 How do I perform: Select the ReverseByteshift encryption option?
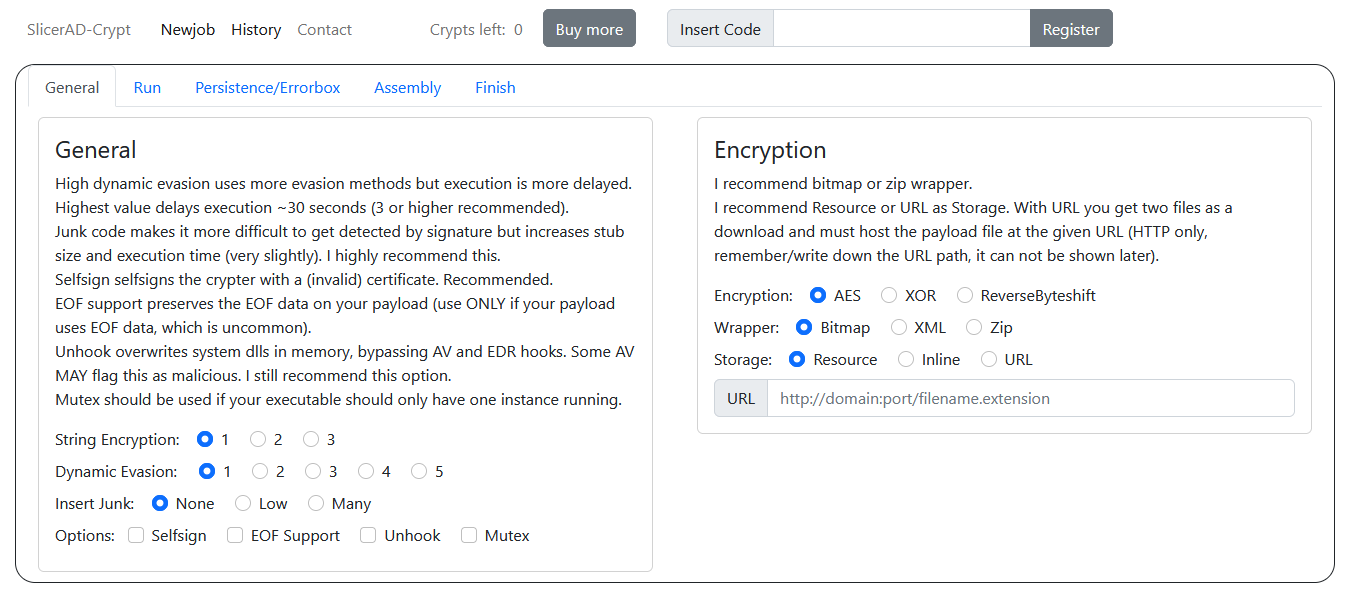coord(965,295)
